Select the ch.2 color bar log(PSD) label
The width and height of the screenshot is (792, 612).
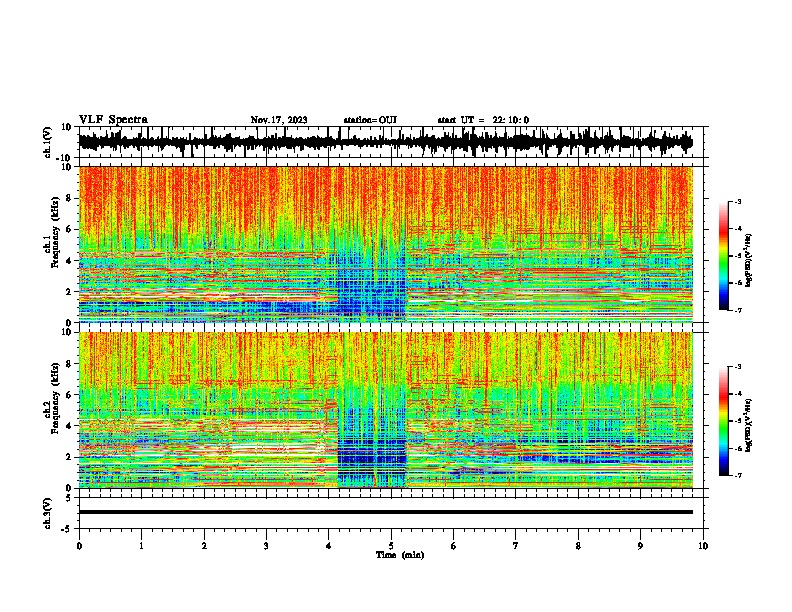(749, 425)
